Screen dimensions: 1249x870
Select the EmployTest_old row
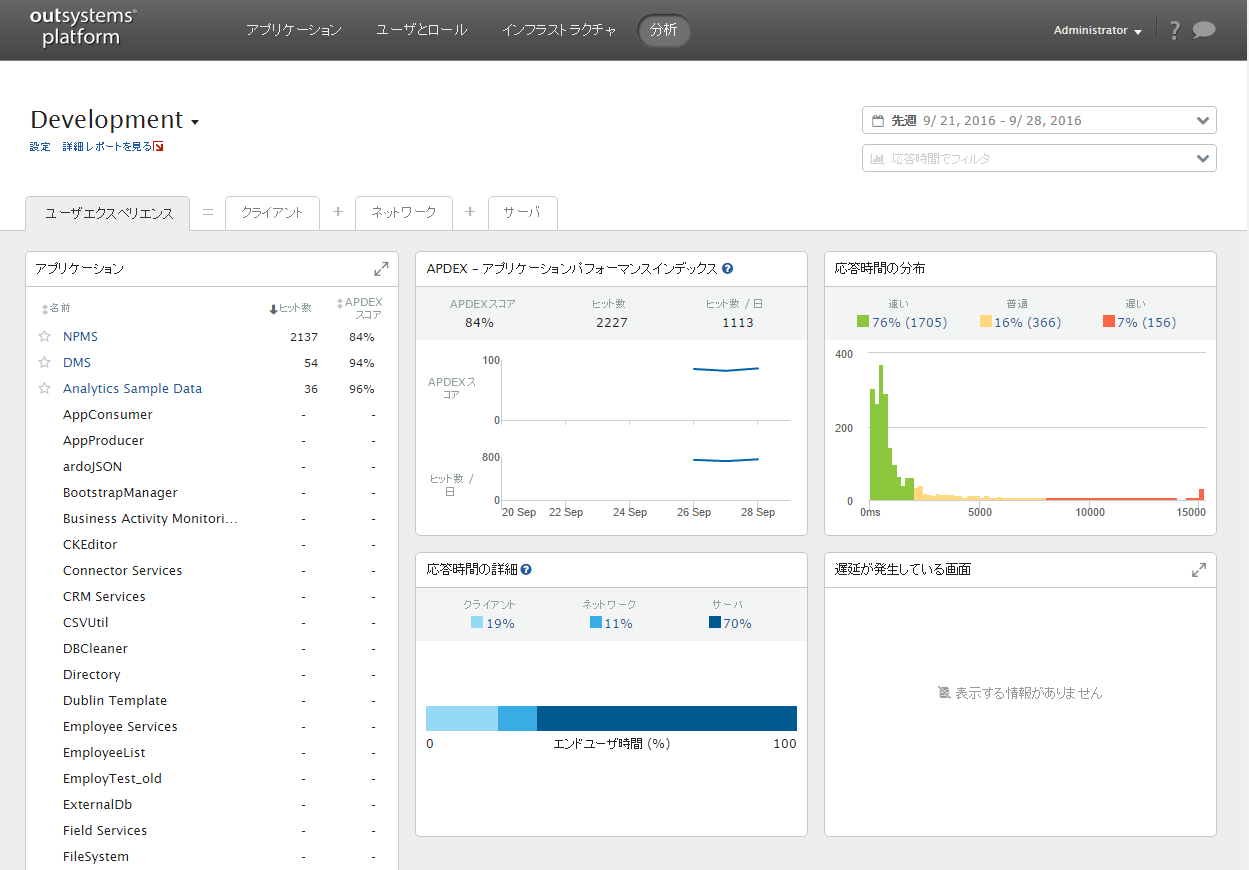click(212, 779)
